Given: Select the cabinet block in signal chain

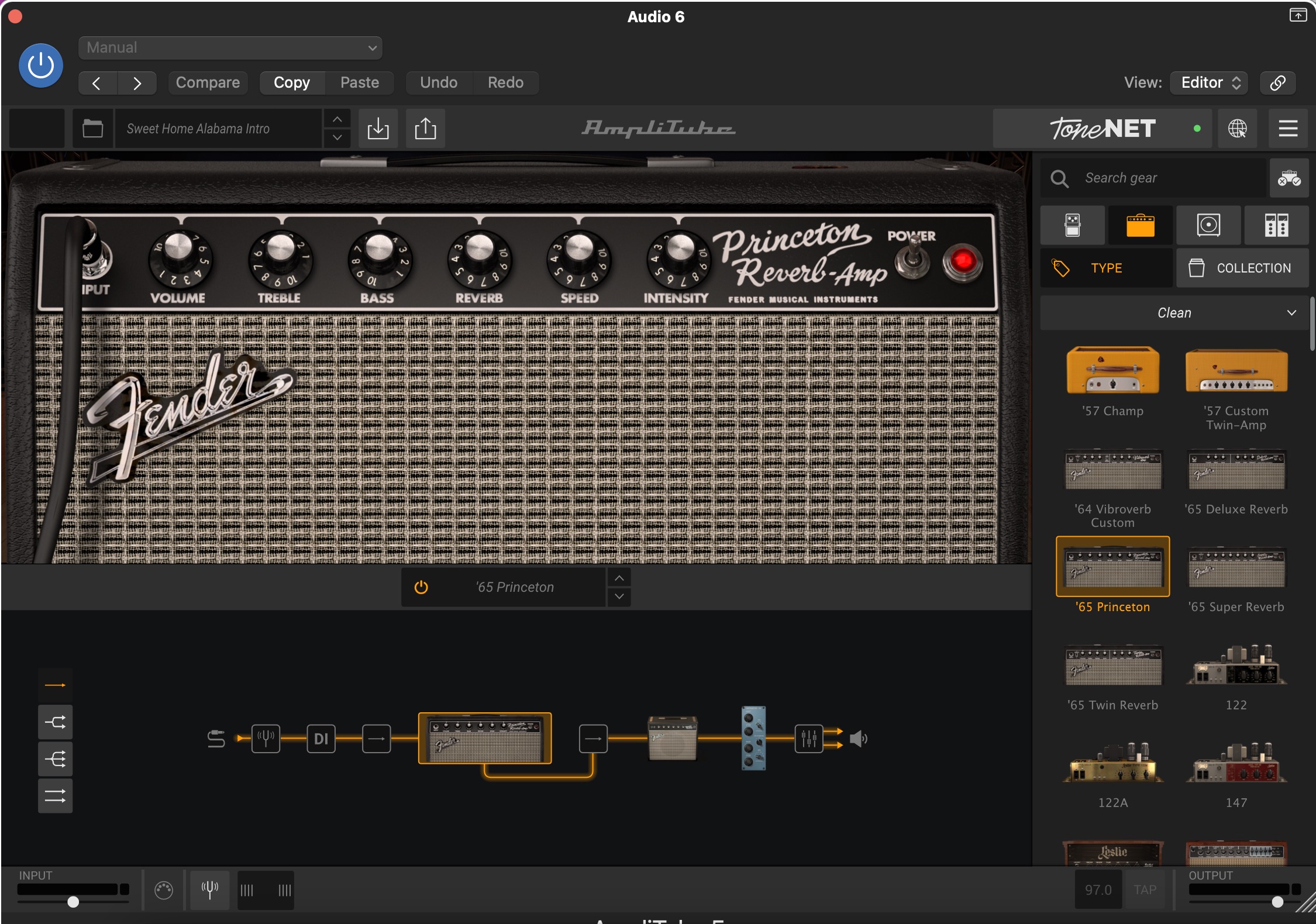Looking at the screenshot, I should pos(673,739).
